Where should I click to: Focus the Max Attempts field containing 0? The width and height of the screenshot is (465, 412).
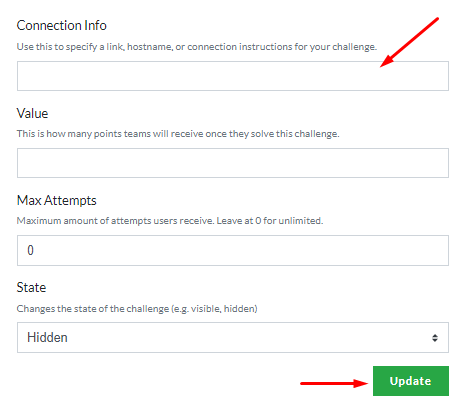(233, 250)
